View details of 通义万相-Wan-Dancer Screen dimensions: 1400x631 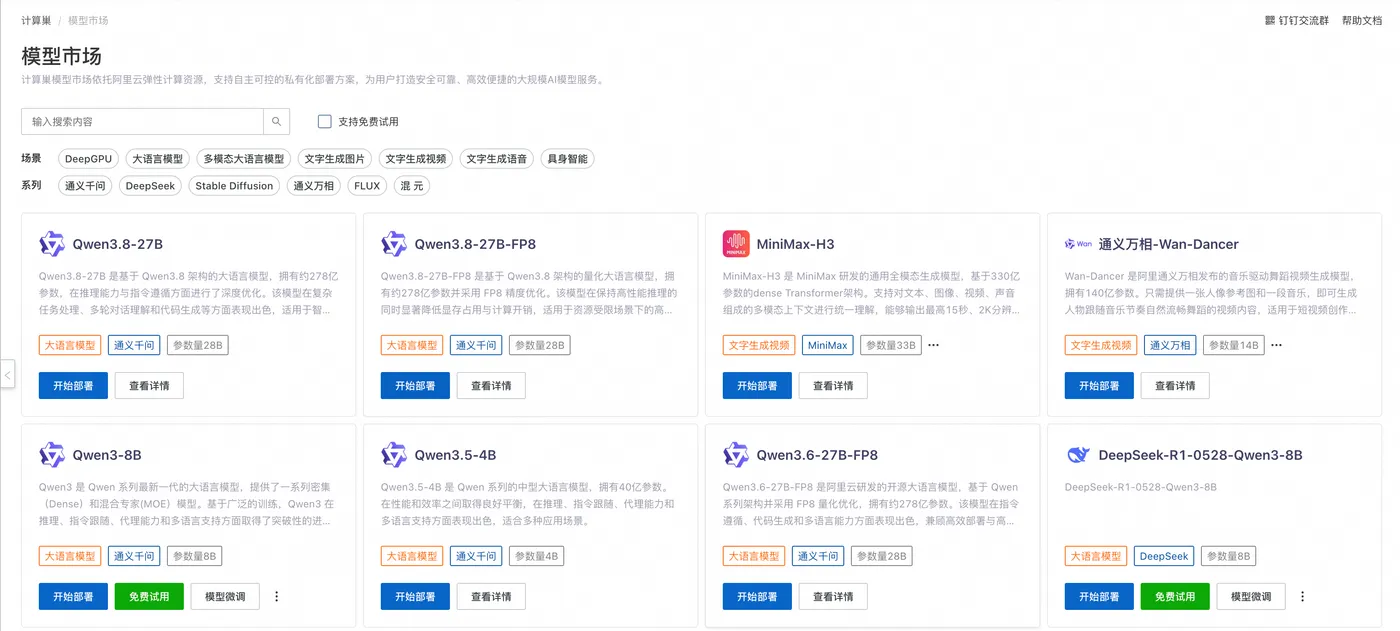[x=1175, y=386]
